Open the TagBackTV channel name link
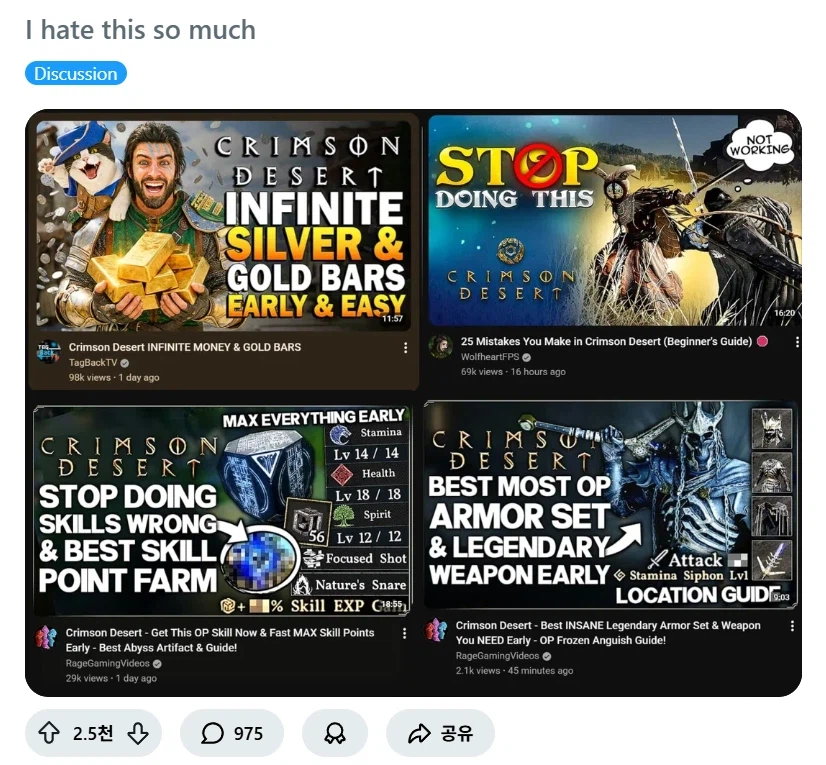826x765 pixels. click(93, 362)
